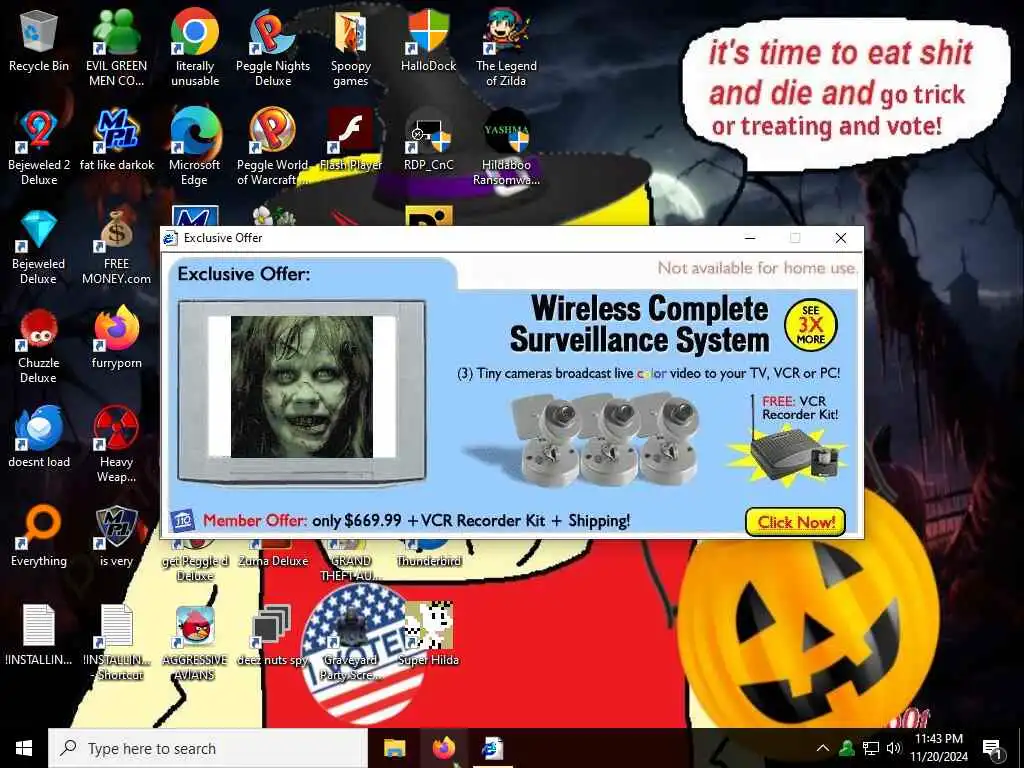Image resolution: width=1024 pixels, height=768 pixels.
Task: Launch Super Hilda icon
Action: [x=428, y=635]
